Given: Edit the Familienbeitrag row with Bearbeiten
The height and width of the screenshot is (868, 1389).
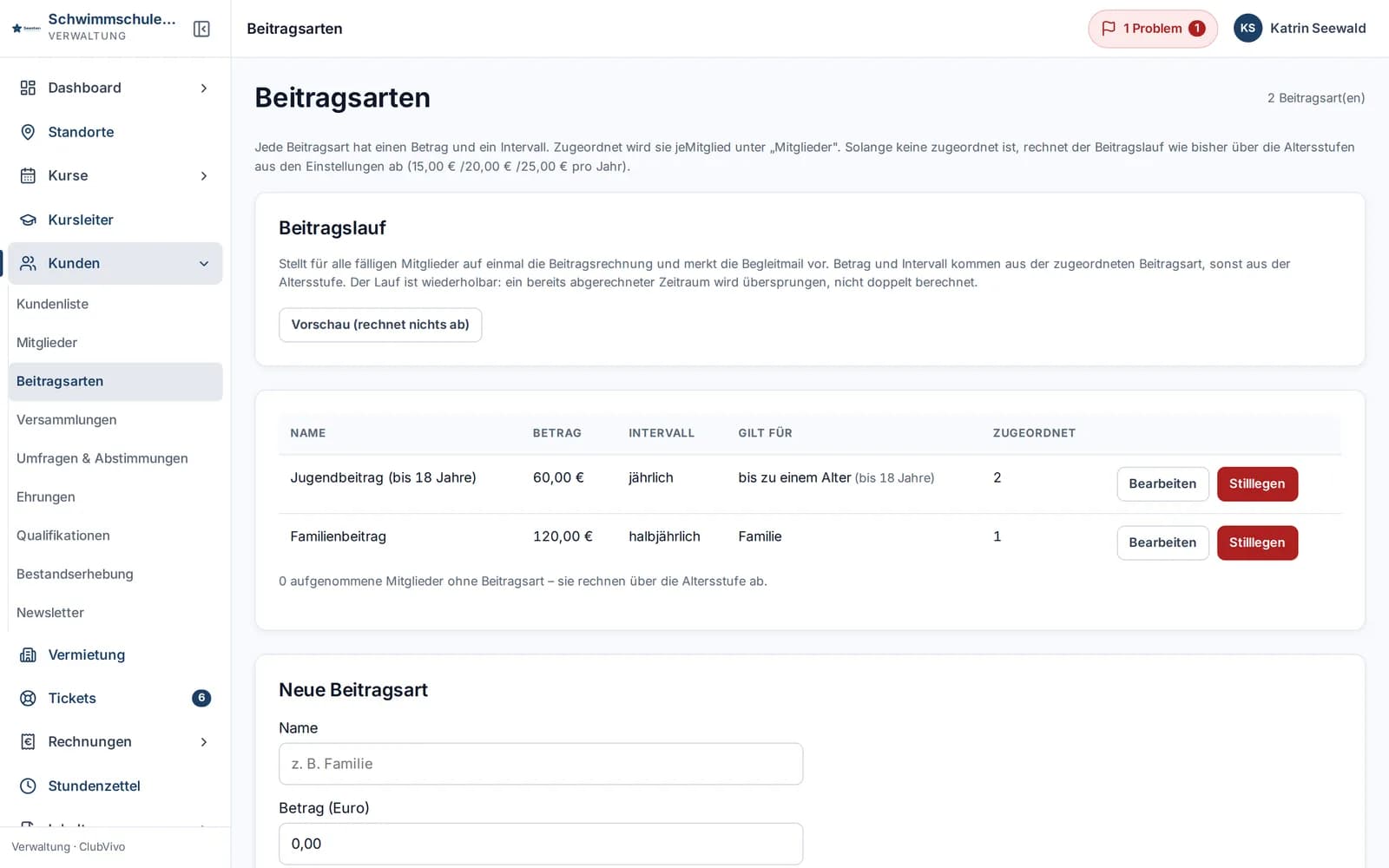Looking at the screenshot, I should pyautogui.click(x=1162, y=542).
